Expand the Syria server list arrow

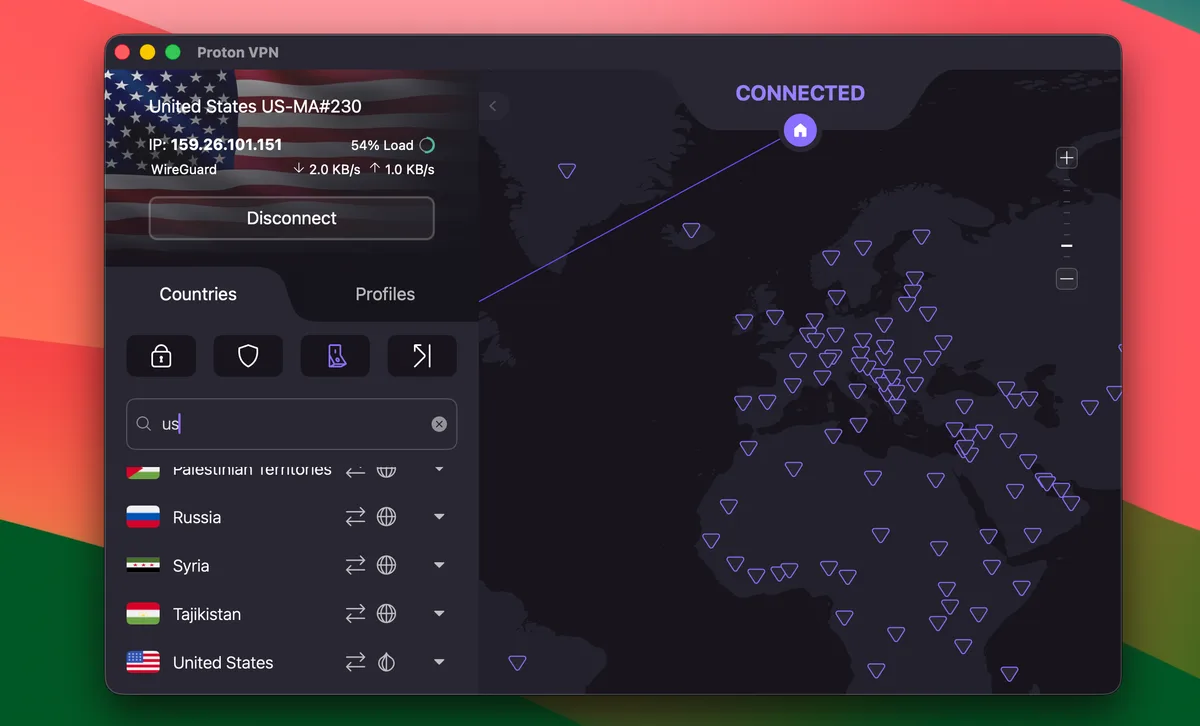439,565
